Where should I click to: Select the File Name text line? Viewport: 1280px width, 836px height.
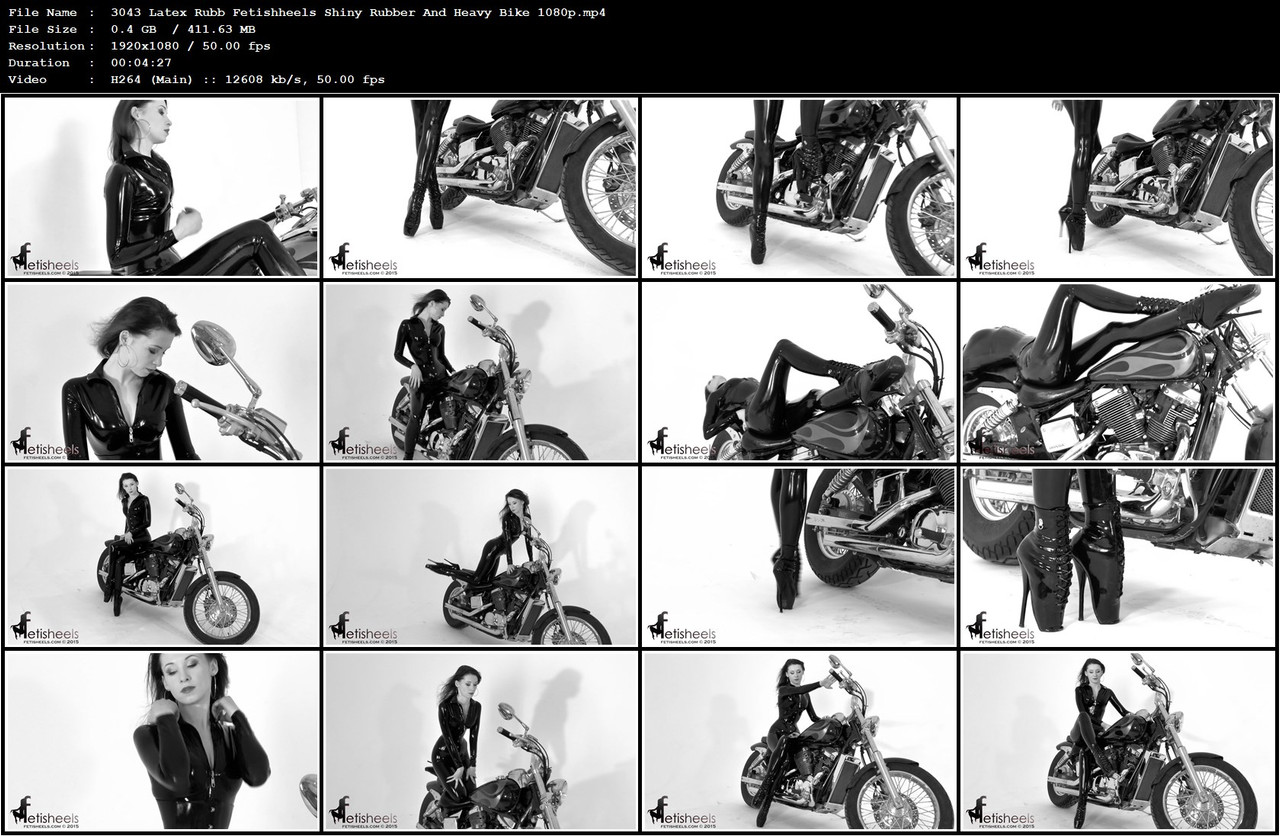pyautogui.click(x=306, y=12)
